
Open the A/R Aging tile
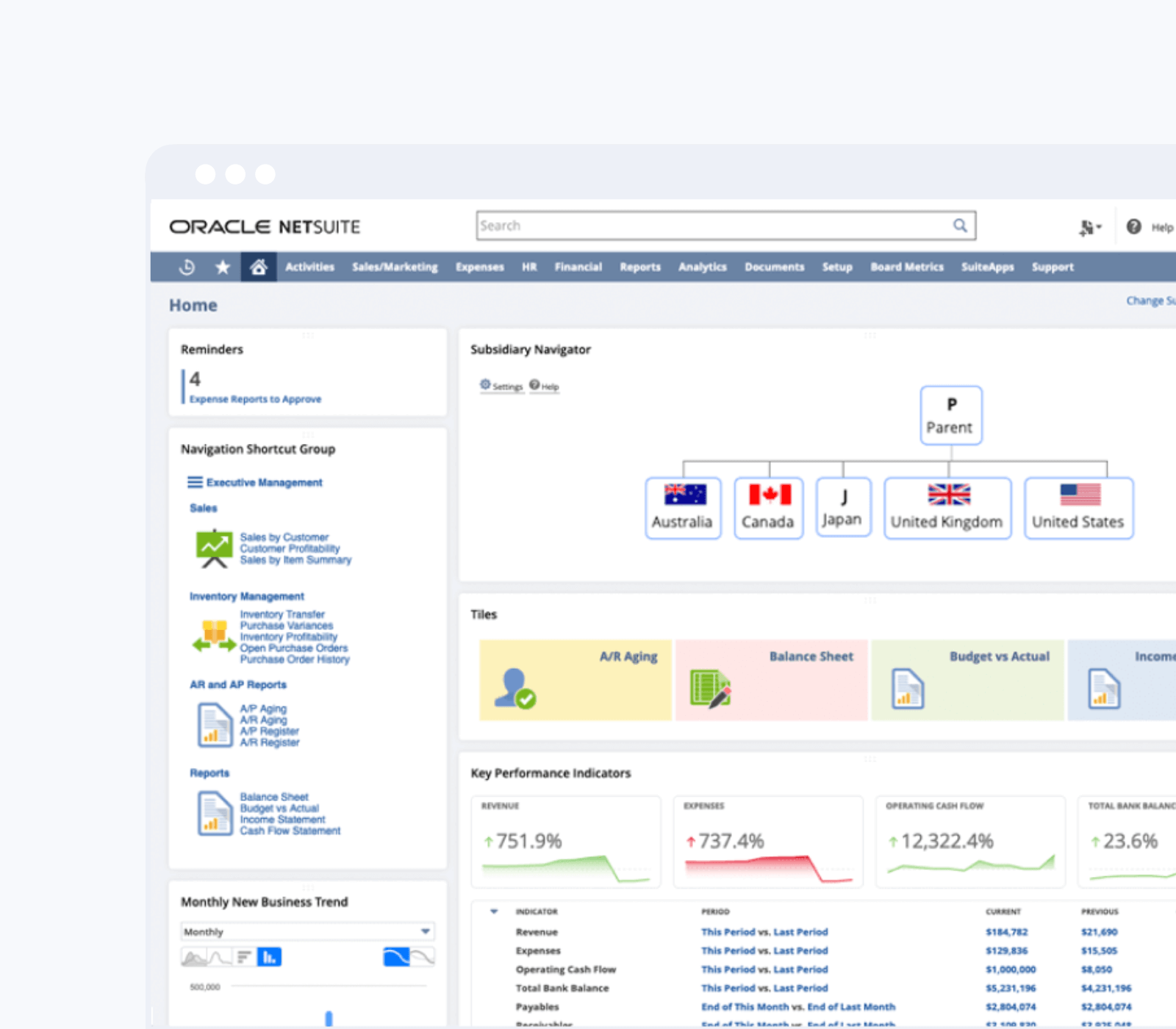576,680
